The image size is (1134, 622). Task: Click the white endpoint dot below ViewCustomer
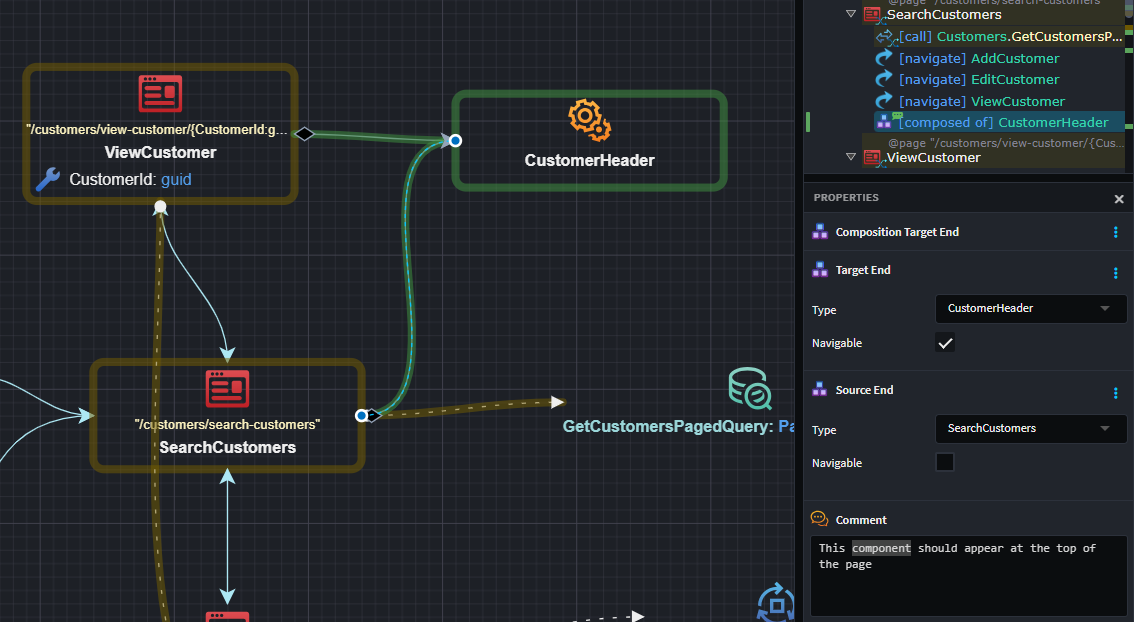(x=161, y=208)
